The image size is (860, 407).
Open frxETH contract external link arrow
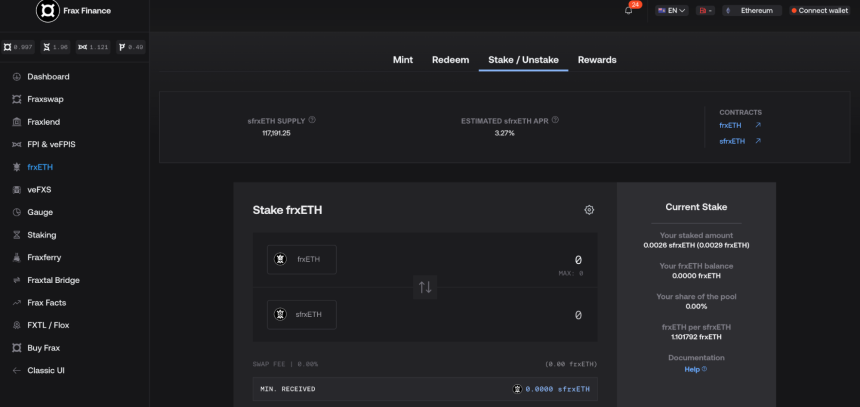click(758, 125)
